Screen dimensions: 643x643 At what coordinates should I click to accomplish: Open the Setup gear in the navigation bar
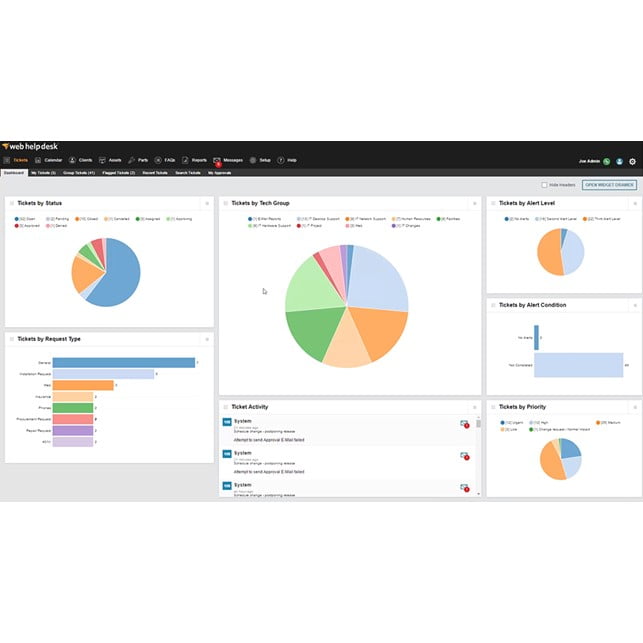253,160
